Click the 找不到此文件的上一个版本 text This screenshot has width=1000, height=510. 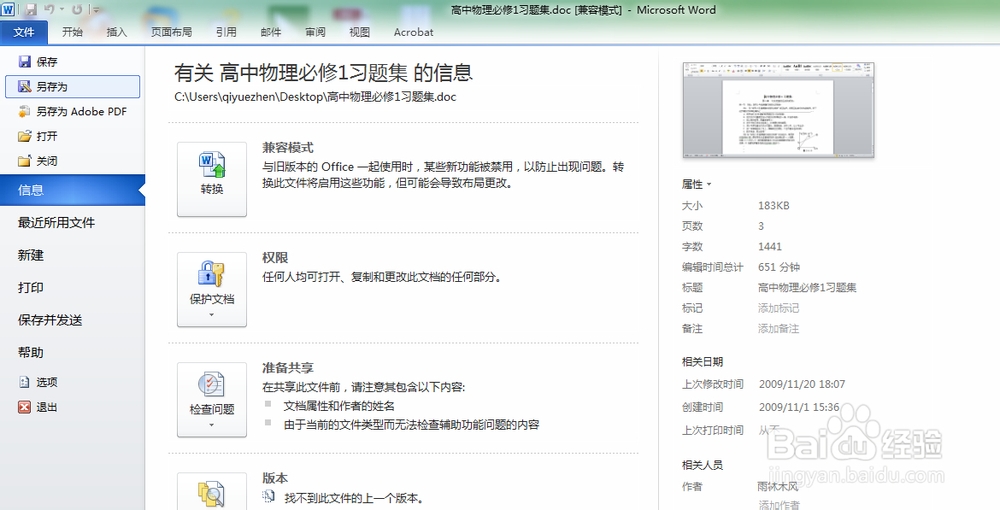[353, 498]
